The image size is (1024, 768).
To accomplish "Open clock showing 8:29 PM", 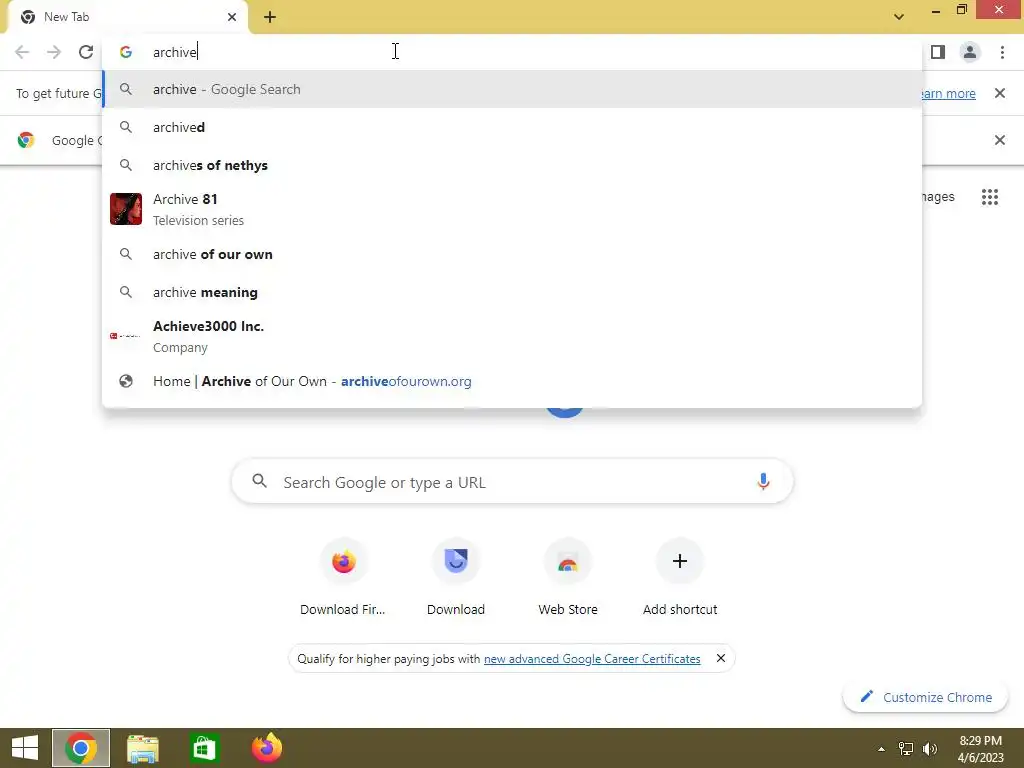I will (980, 748).
